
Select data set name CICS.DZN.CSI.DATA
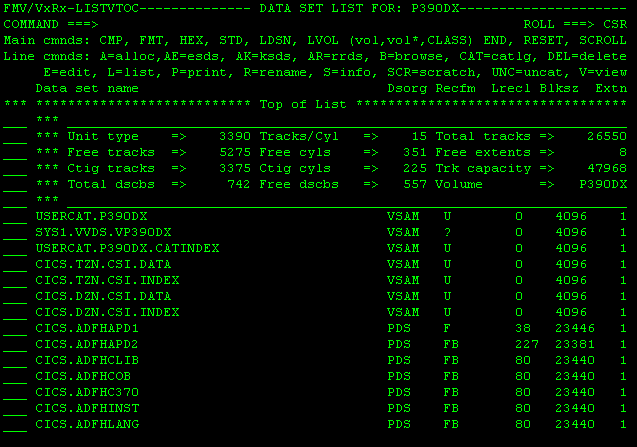(103, 296)
